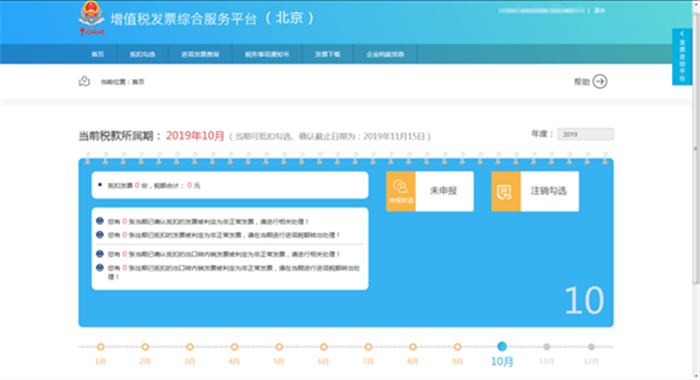Select the 7月 timeline marker
Screen dimensions: 700x380
point(368,347)
